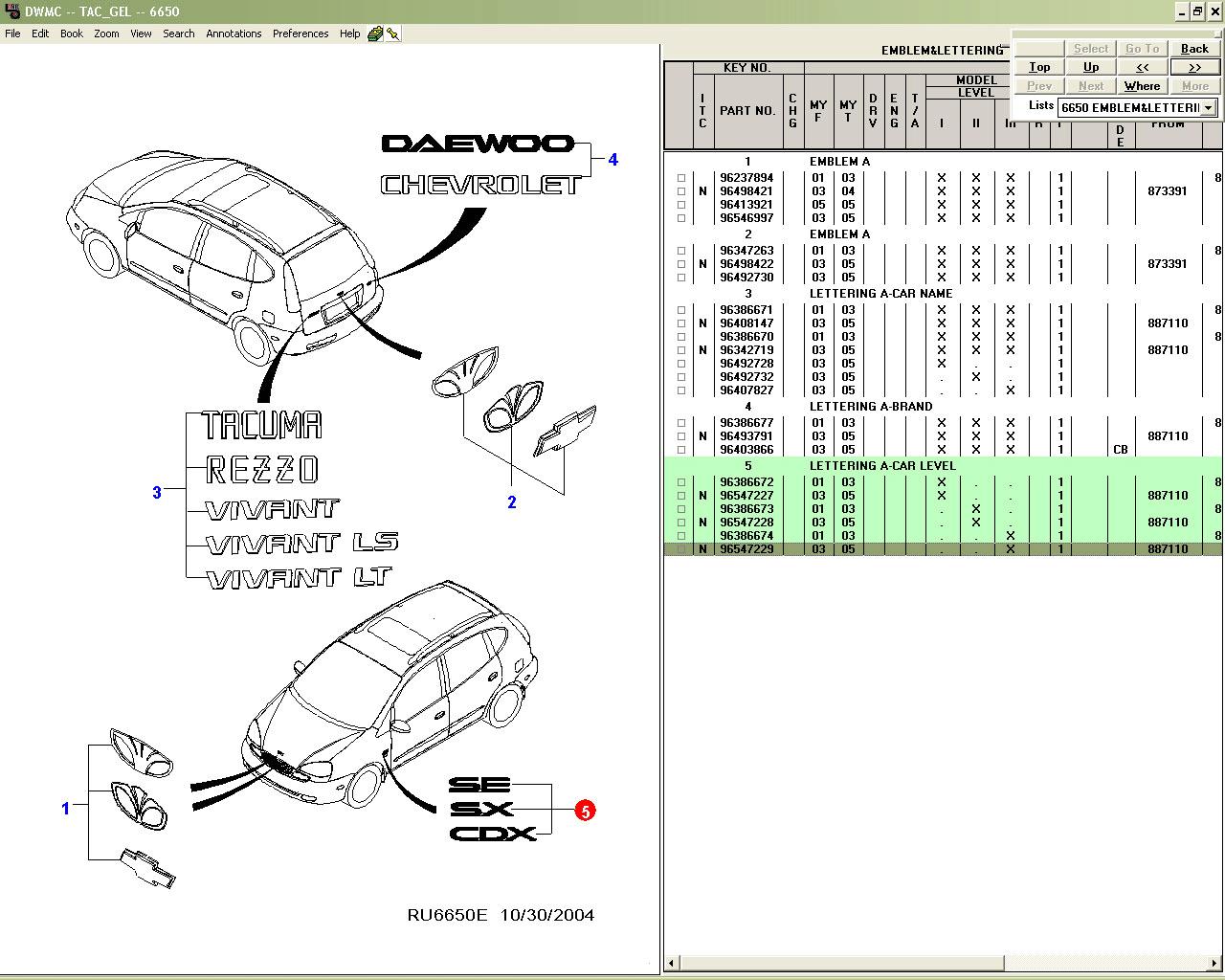Select part number 96546997

[x=746, y=218]
